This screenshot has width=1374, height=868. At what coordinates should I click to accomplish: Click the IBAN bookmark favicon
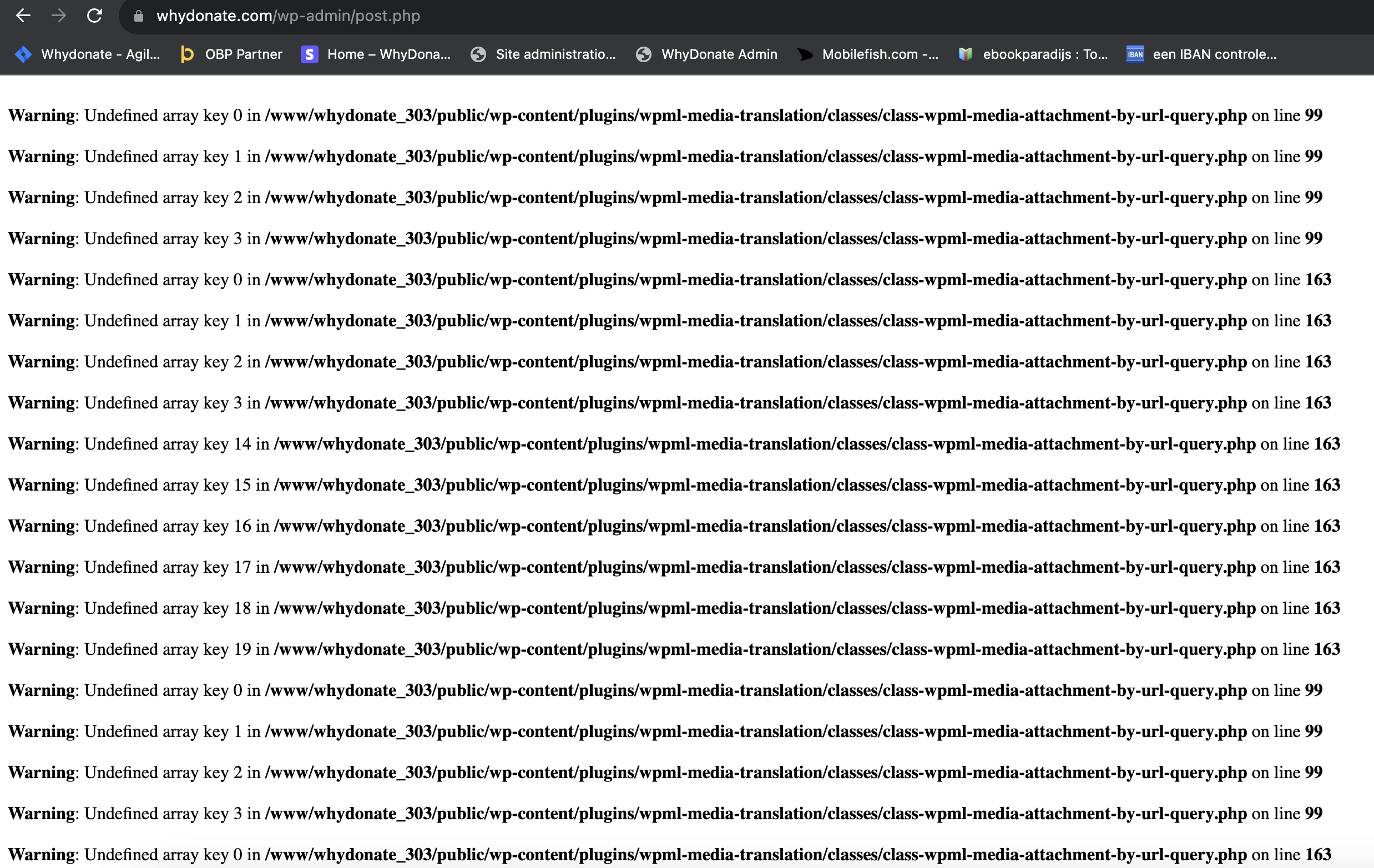click(x=1135, y=54)
